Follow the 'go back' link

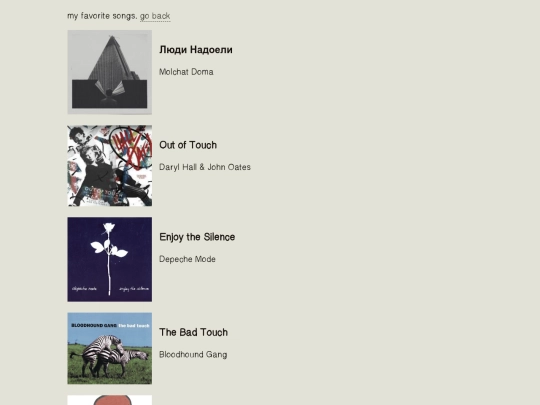point(155,16)
